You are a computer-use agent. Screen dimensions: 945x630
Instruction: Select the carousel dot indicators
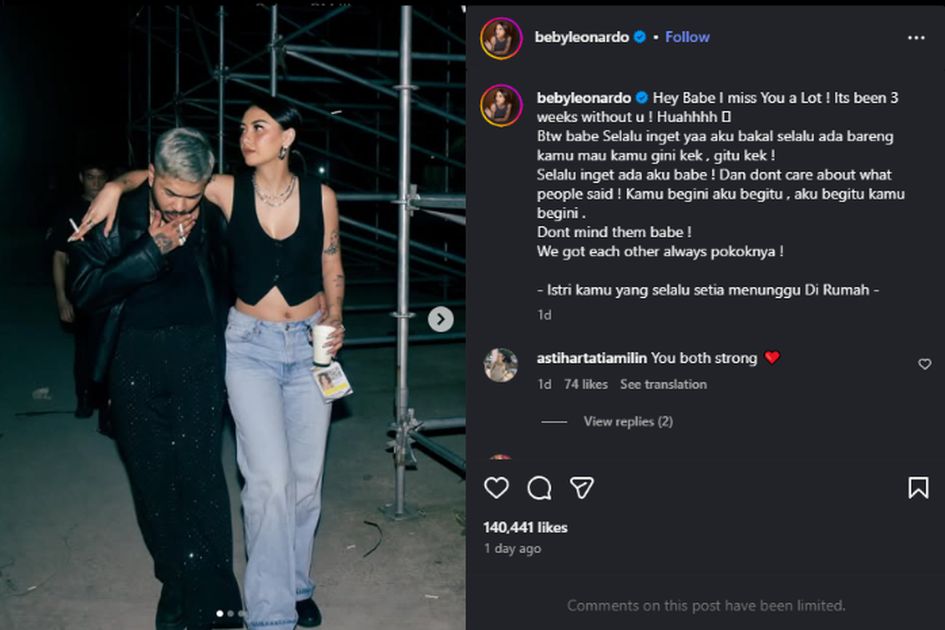point(230,613)
